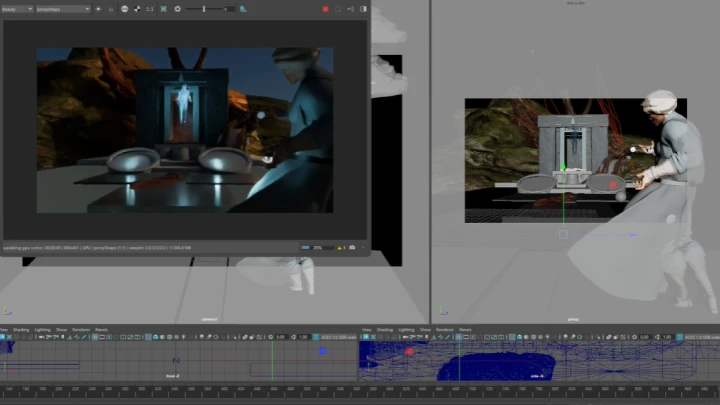Open Shading menu in camera1 panel
The image size is (720, 405).
[21, 330]
